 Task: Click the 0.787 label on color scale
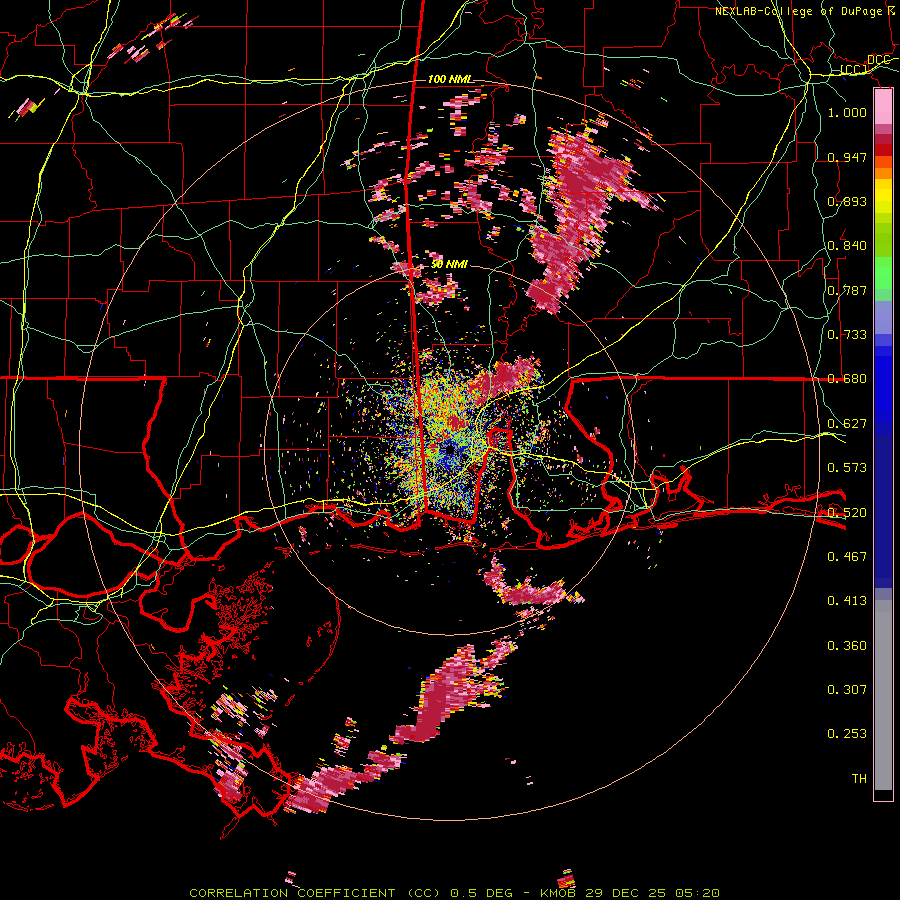[x=847, y=290]
